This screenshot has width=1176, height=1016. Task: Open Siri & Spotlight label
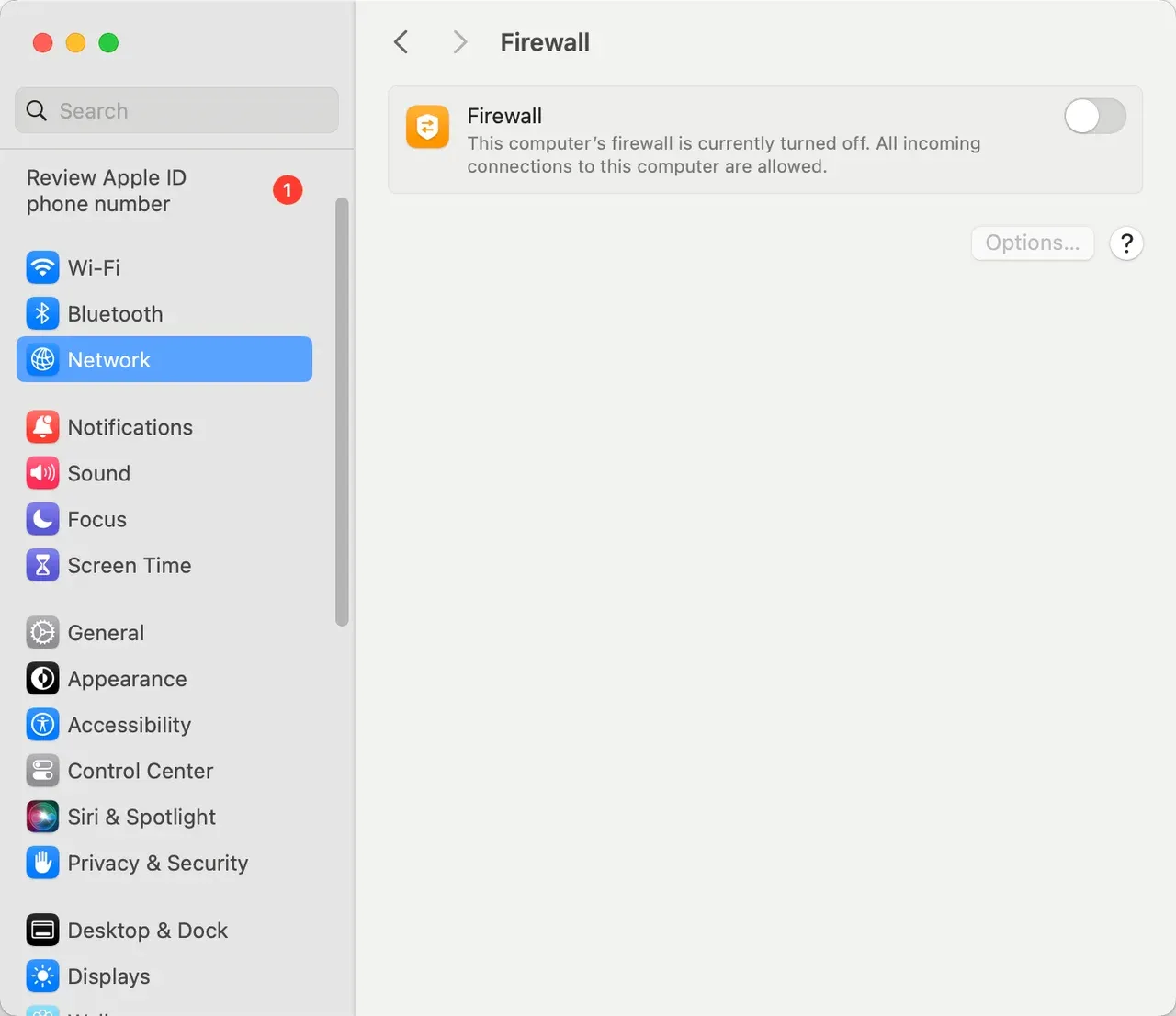tap(141, 817)
